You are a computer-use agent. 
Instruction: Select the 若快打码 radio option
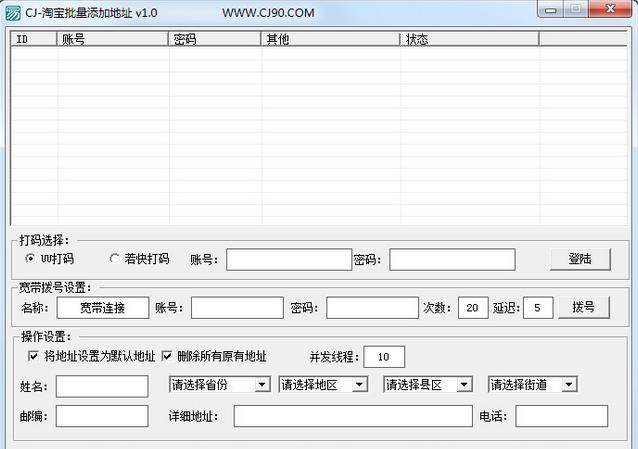(x=114, y=259)
